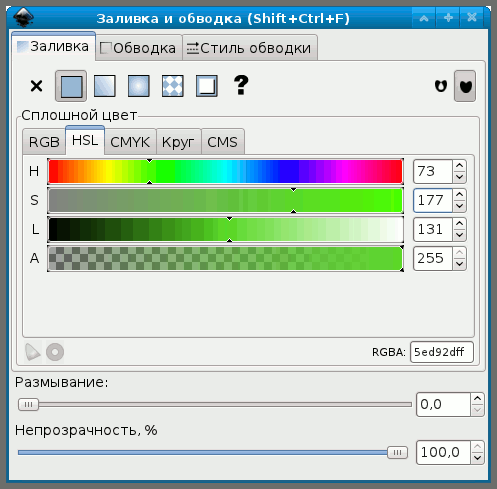Open the Стиль обводки tab
The width and height of the screenshot is (497, 489).
click(250, 48)
